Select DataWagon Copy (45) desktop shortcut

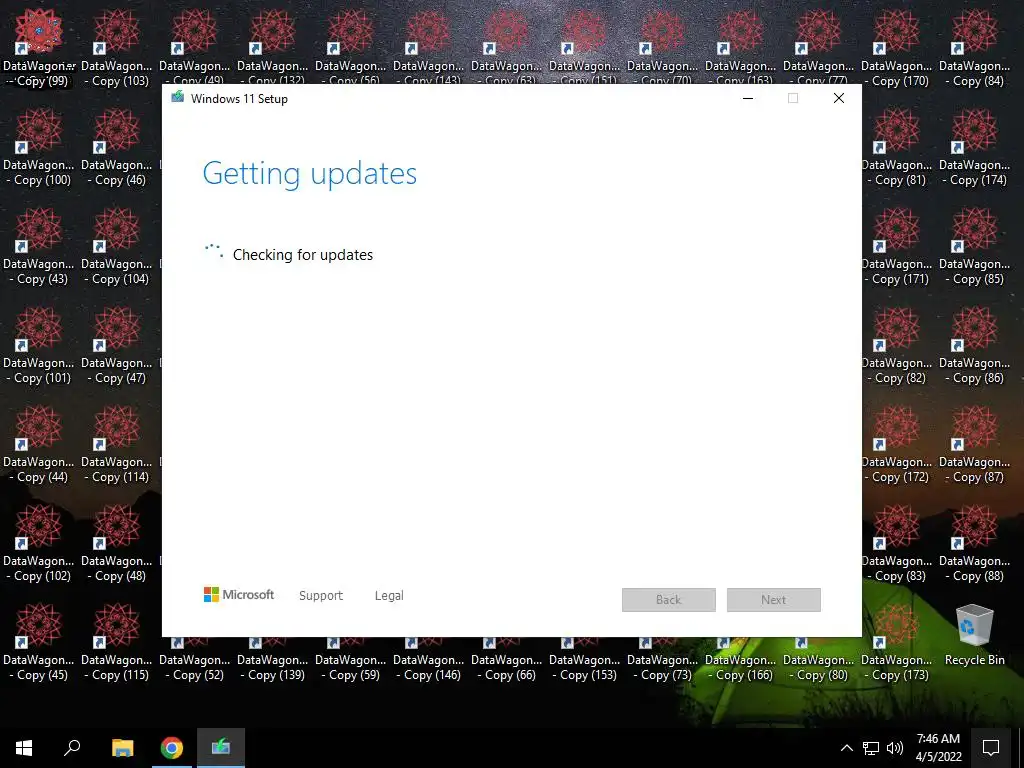(x=39, y=643)
